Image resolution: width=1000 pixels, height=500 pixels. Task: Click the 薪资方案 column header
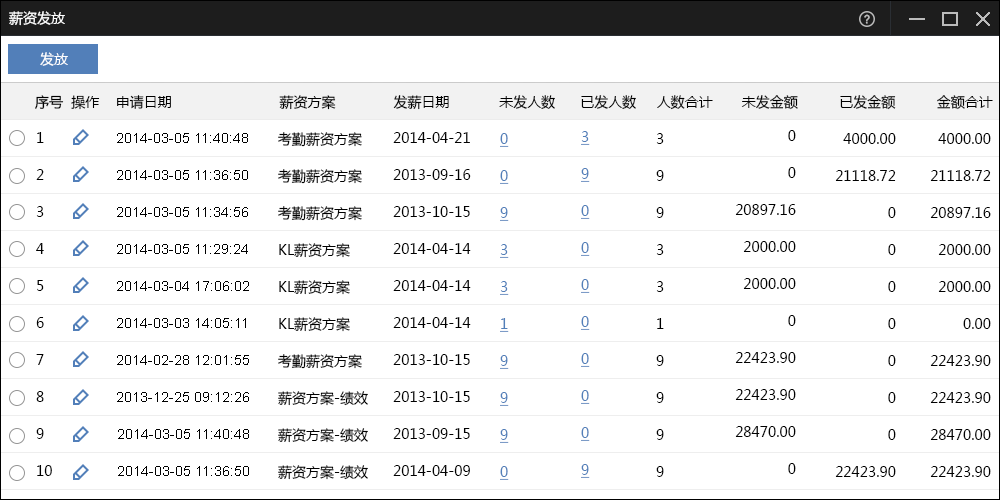click(x=307, y=102)
